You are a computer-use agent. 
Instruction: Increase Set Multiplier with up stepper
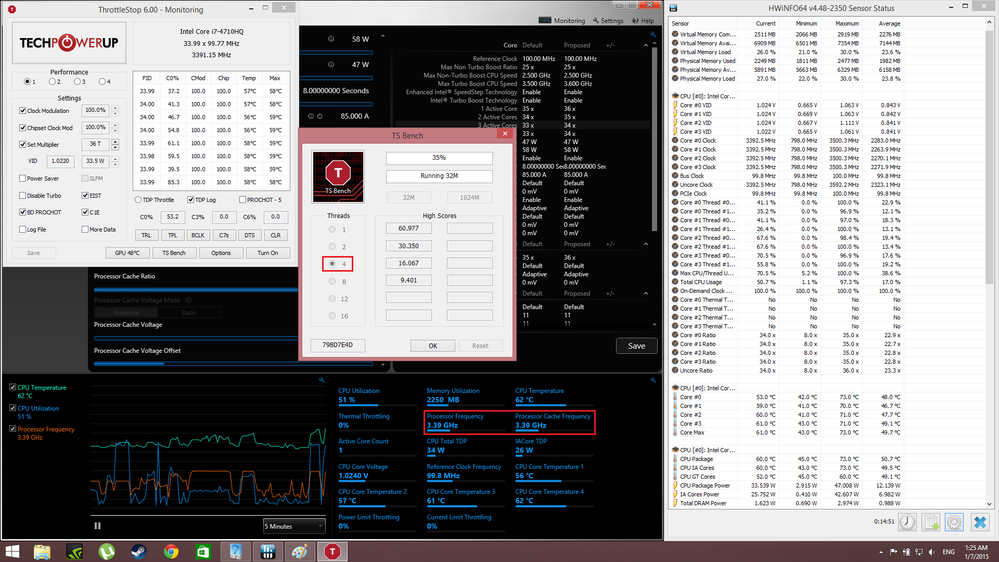pos(115,141)
